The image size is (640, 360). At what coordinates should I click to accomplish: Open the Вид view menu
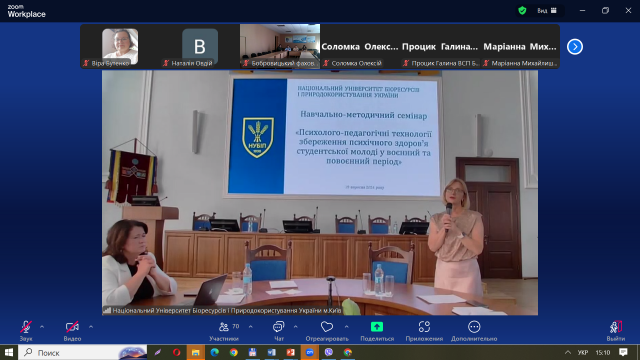coord(547,11)
